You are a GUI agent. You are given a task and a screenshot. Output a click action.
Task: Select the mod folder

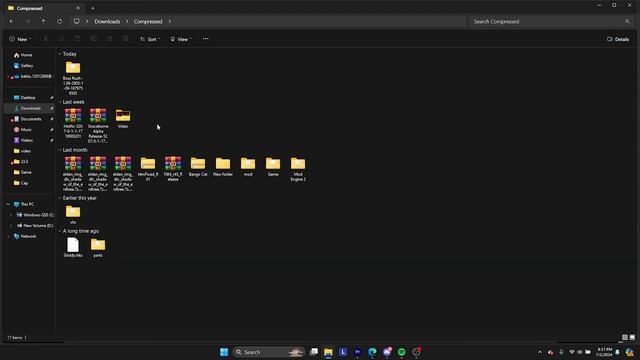pos(248,167)
